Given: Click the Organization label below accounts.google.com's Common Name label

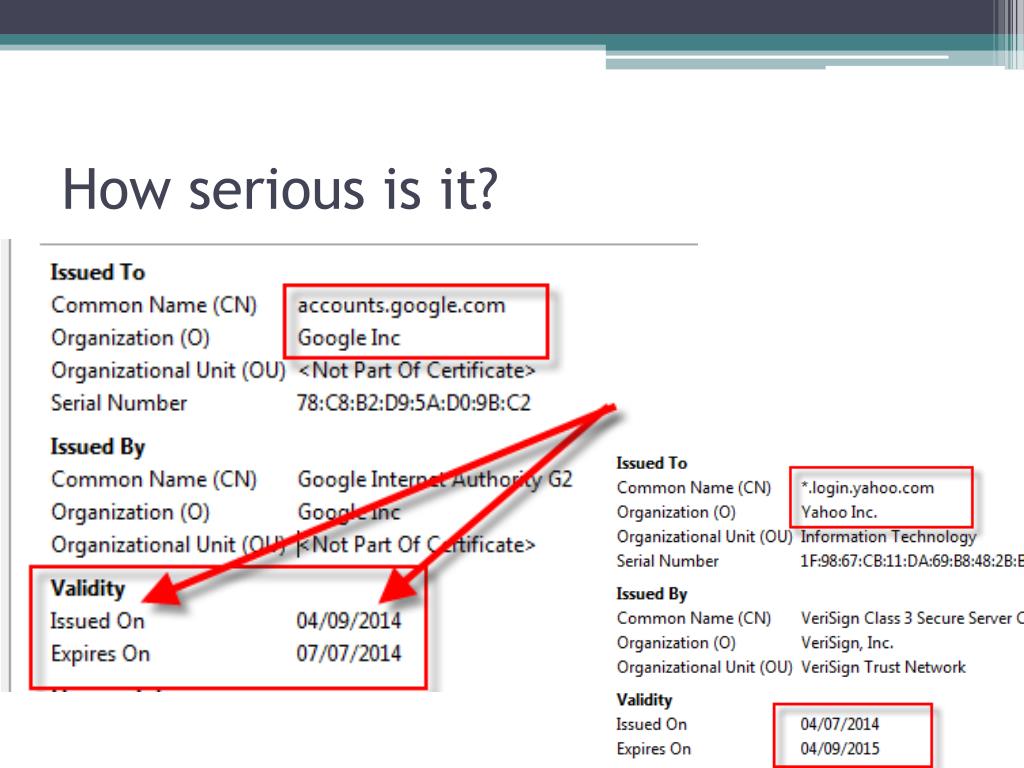Looking at the screenshot, I should tap(131, 338).
